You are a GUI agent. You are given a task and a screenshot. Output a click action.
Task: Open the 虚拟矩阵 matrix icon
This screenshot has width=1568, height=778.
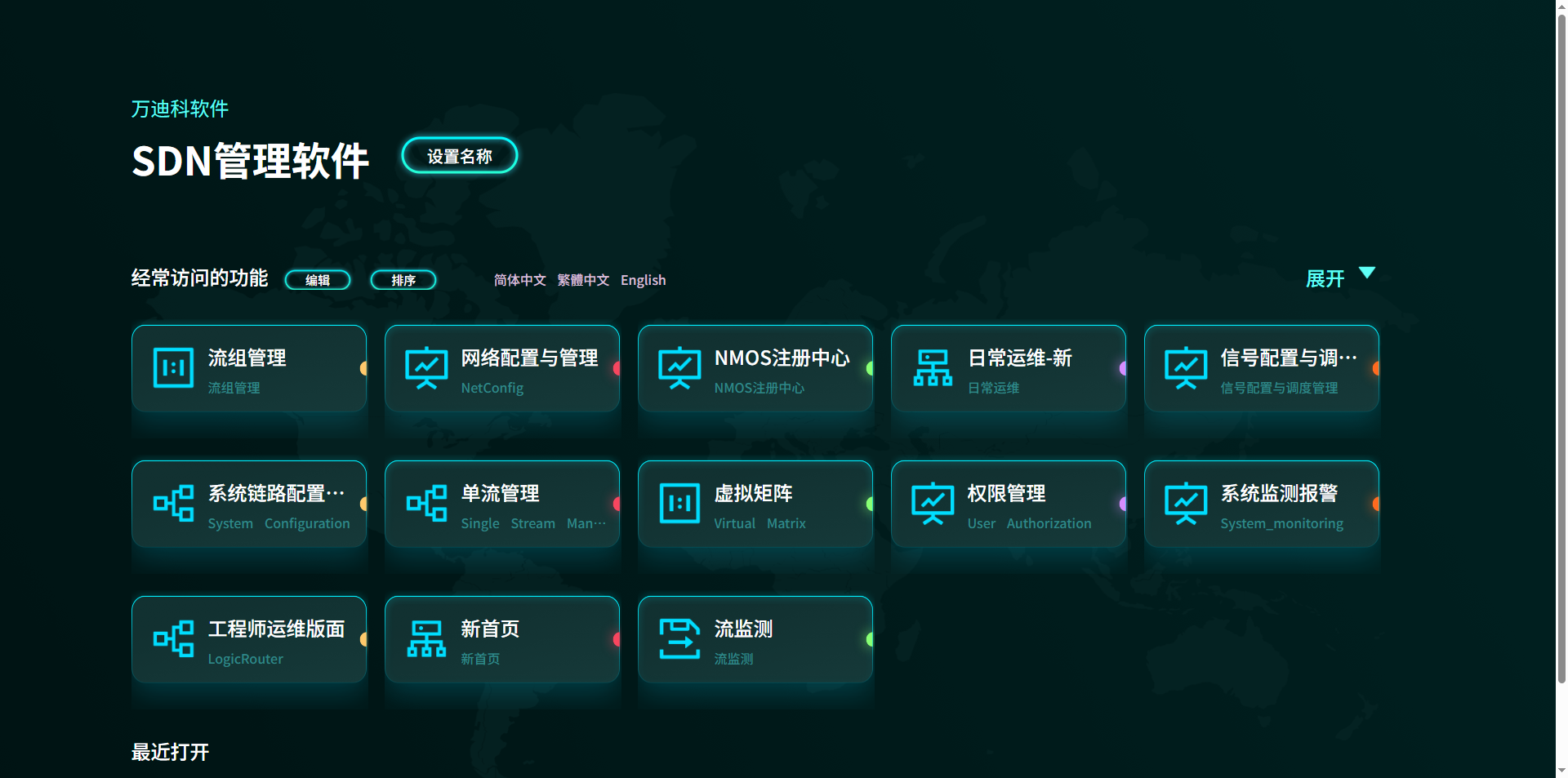pyautogui.click(x=679, y=504)
